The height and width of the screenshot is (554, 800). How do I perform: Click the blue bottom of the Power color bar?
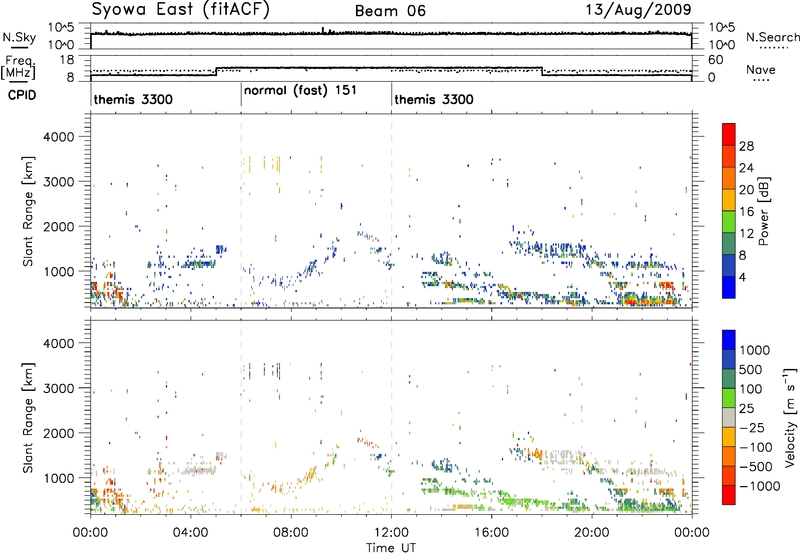pos(729,287)
